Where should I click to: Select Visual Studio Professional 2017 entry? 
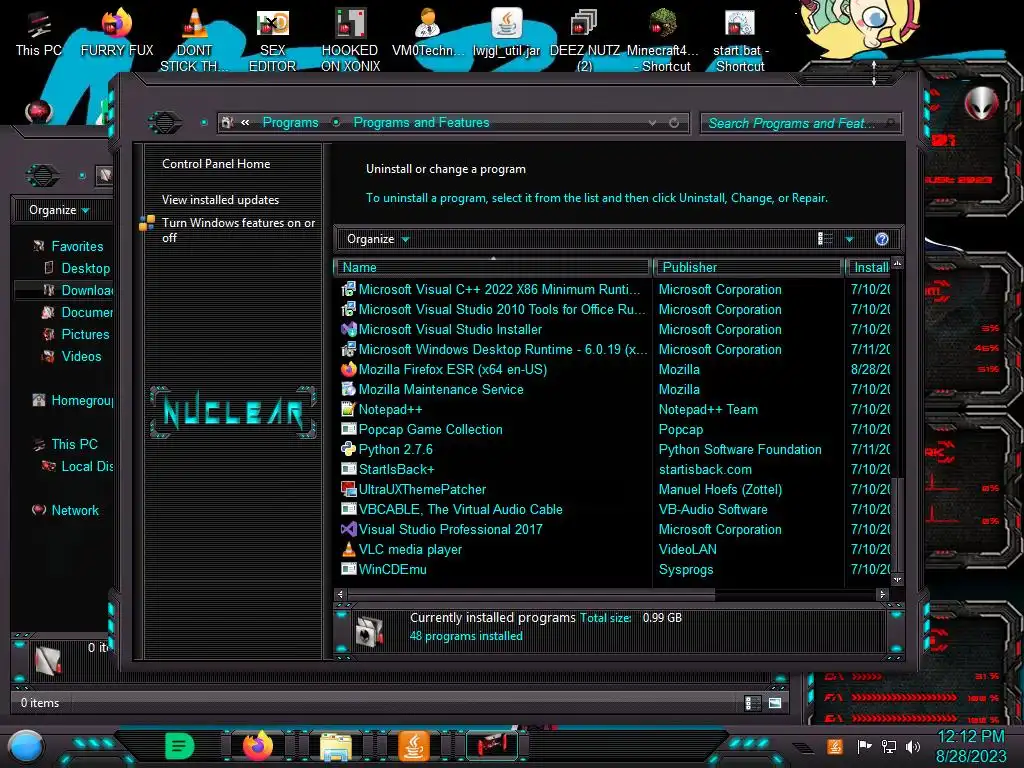click(x=450, y=529)
